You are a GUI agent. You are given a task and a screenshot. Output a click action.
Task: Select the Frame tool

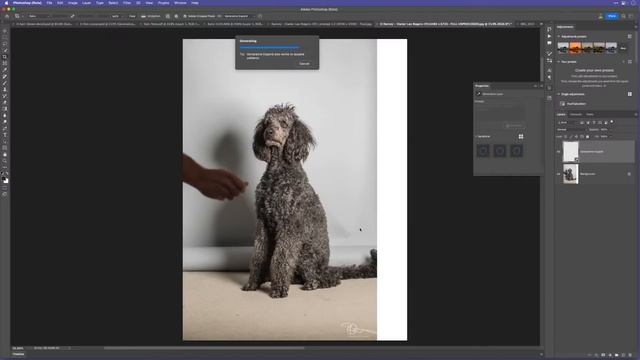point(5,64)
